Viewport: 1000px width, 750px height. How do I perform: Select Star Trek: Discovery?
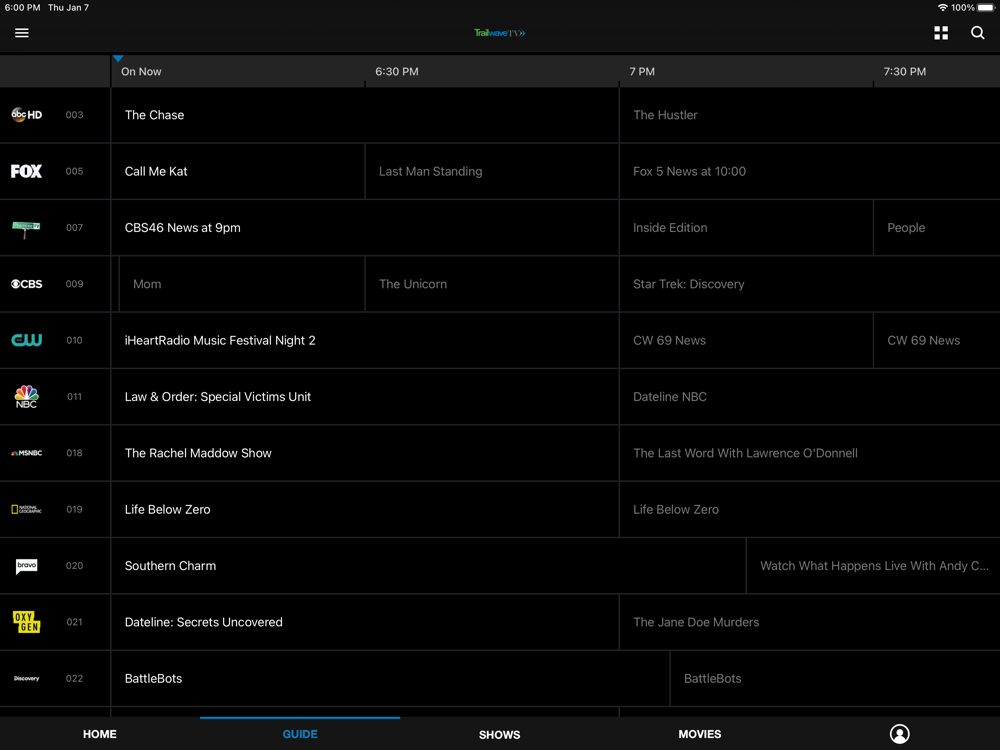pos(809,284)
